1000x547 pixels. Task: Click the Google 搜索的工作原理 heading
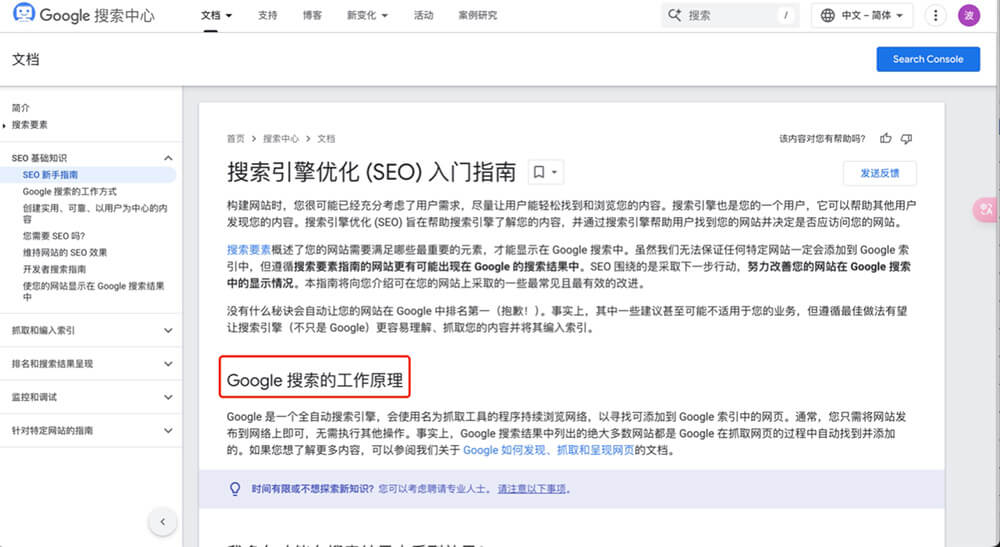pyautogui.click(x=314, y=381)
